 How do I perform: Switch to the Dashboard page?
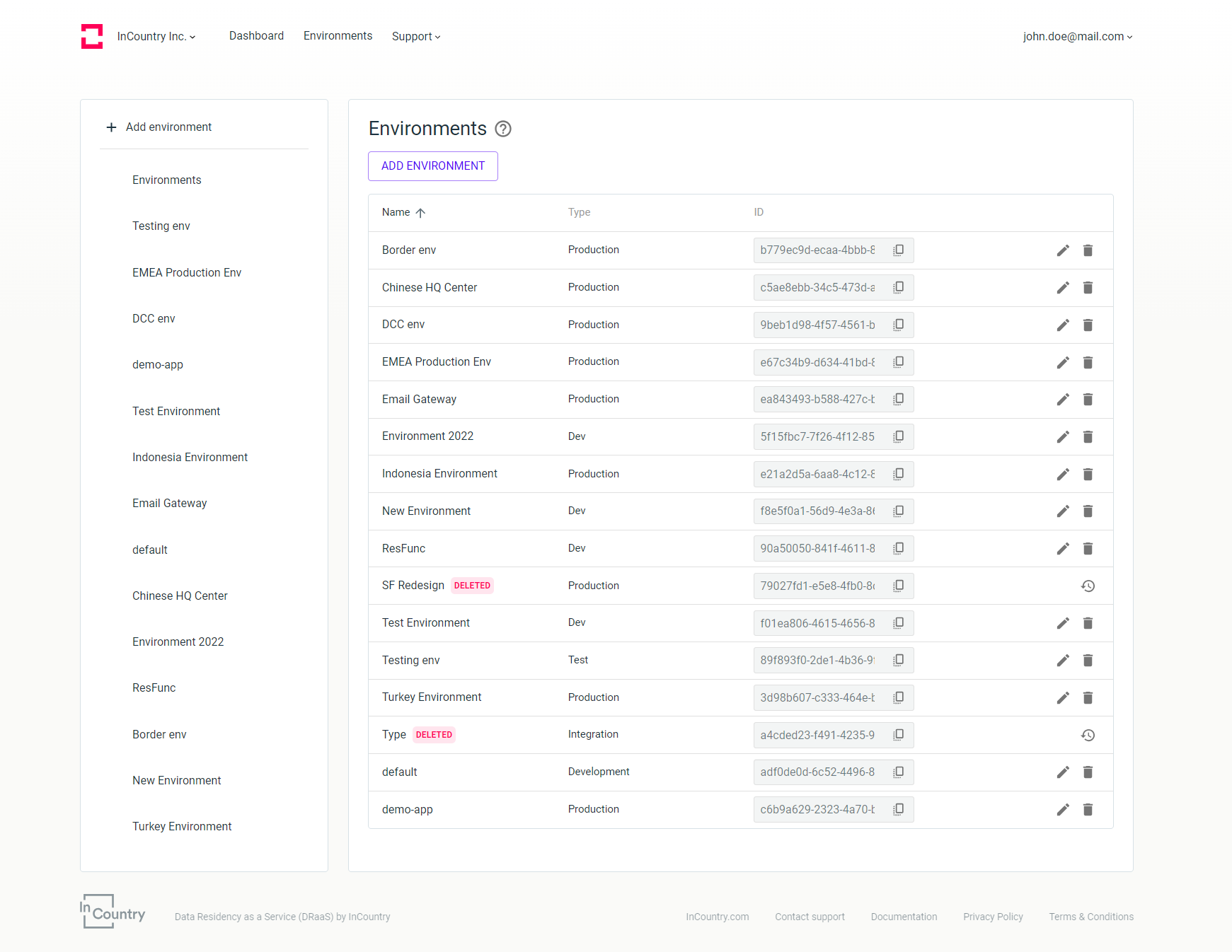tap(256, 35)
